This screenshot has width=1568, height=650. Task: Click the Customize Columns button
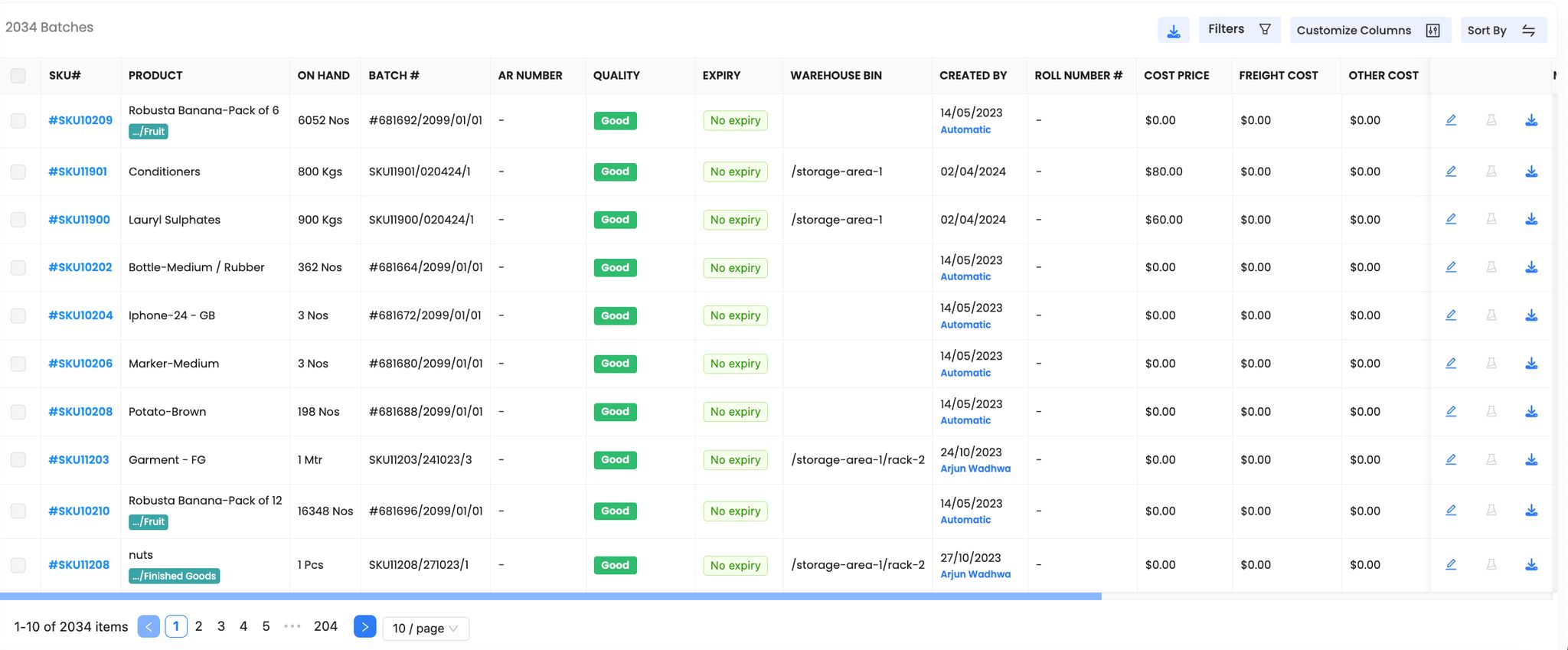point(1367,31)
